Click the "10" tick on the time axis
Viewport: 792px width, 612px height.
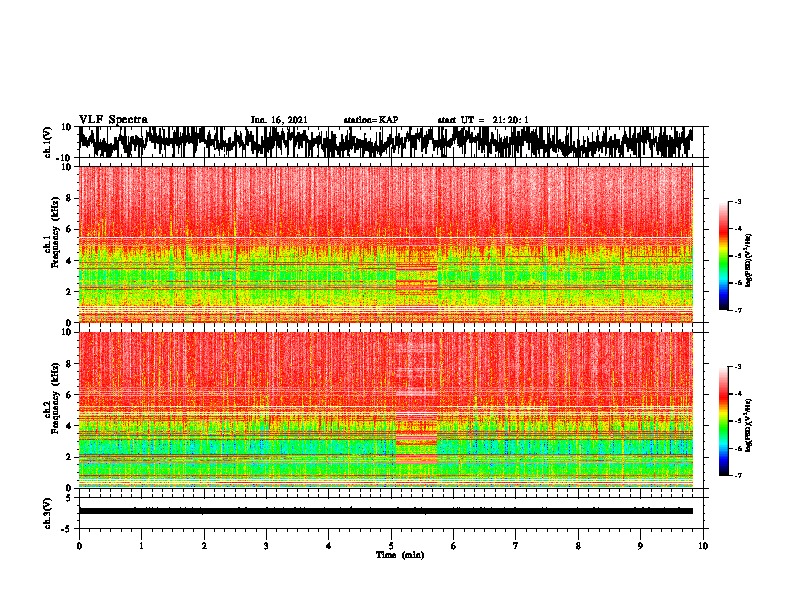[x=703, y=546]
